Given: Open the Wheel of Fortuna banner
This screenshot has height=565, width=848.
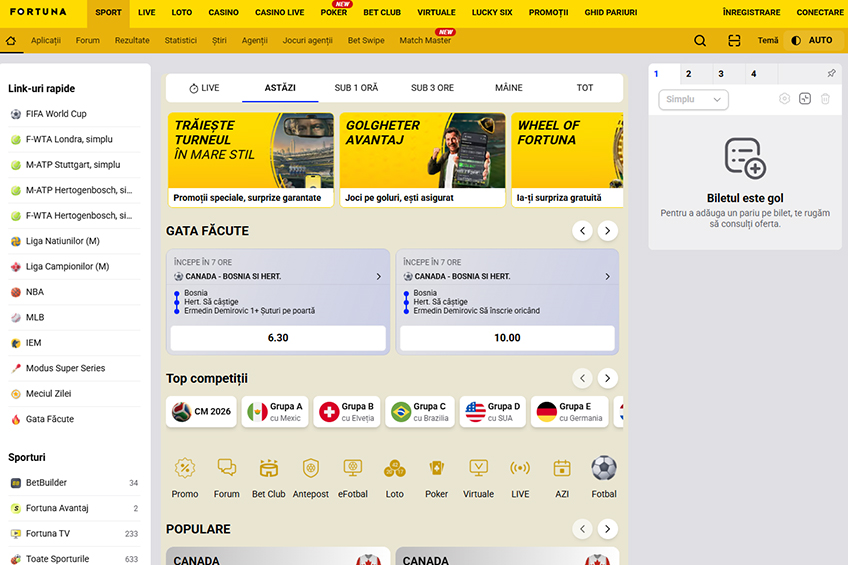Looking at the screenshot, I should click(567, 160).
